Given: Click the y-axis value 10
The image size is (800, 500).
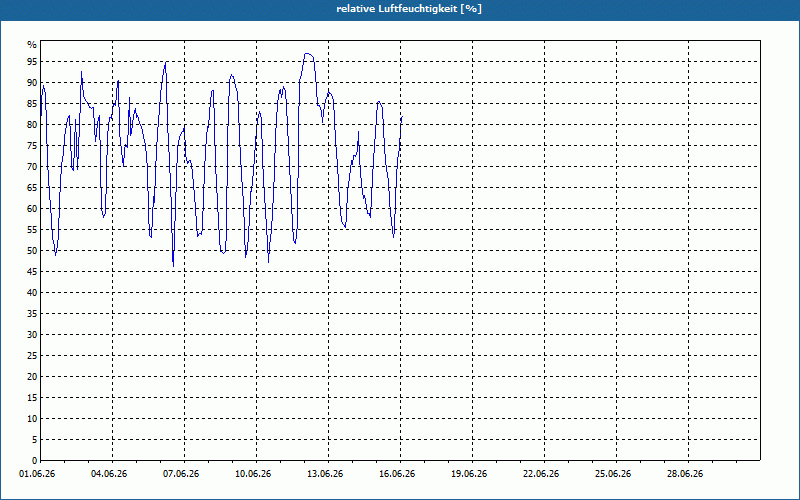Looking at the screenshot, I should [32, 418].
